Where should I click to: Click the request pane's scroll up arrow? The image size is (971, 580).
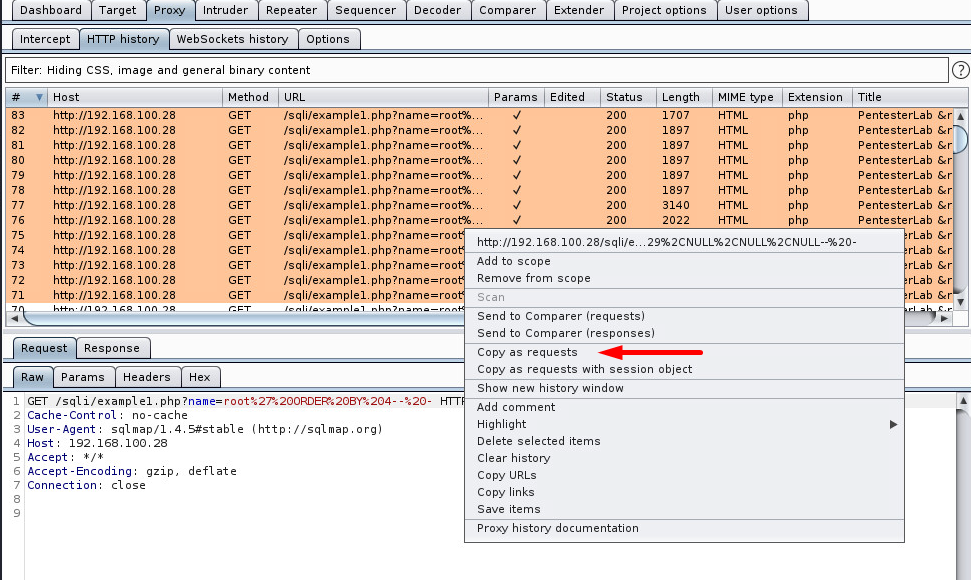tap(963, 400)
